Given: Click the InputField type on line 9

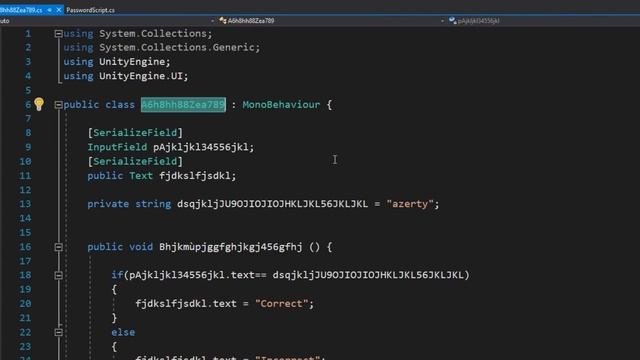Looking at the screenshot, I should click(x=117, y=147).
